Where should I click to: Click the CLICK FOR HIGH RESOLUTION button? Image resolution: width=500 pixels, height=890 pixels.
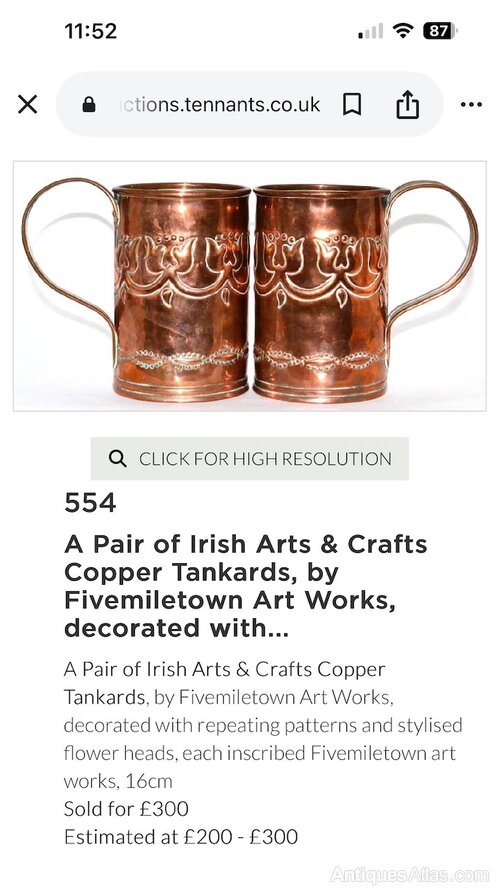tap(250, 459)
